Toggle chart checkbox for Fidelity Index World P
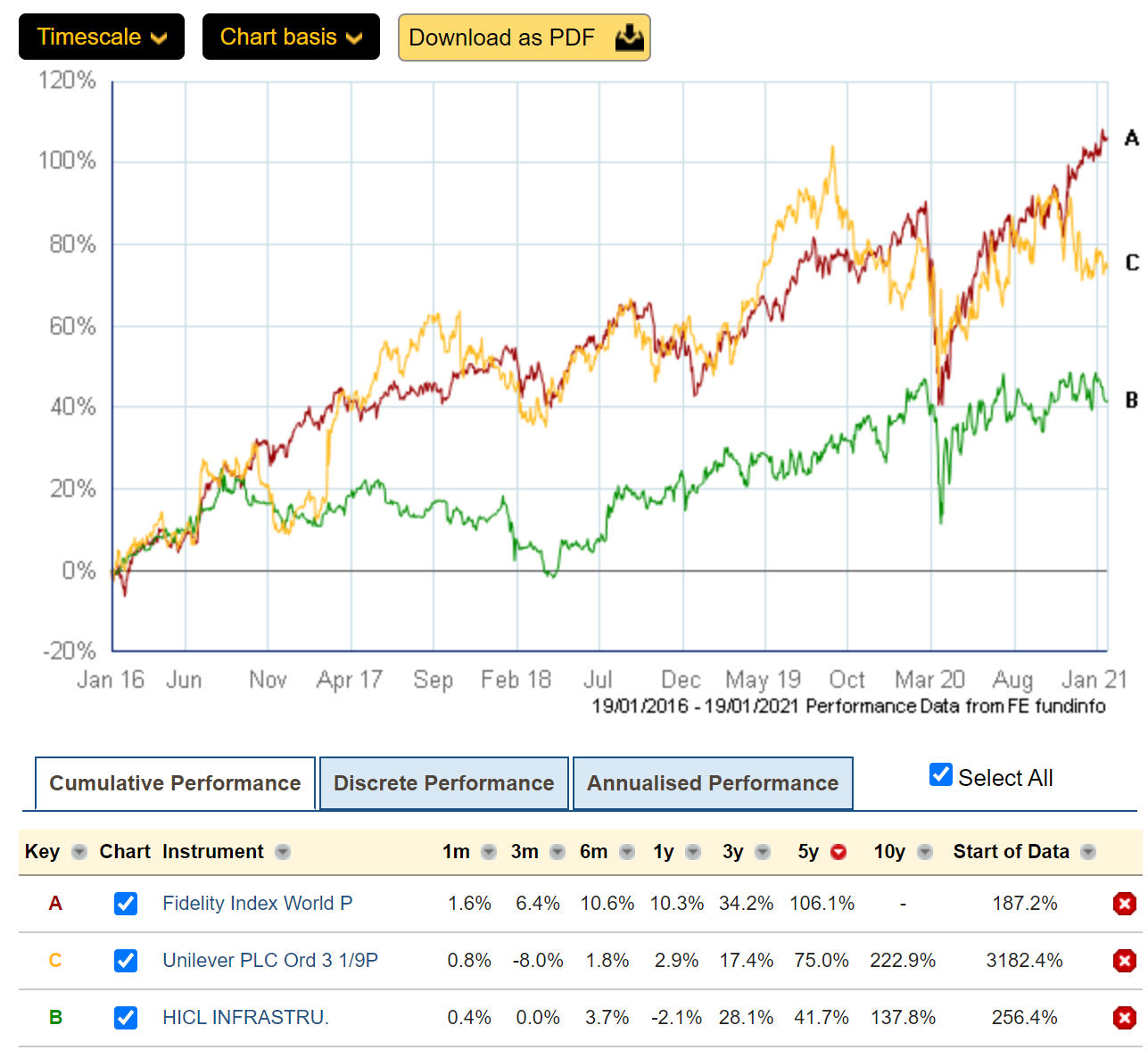This screenshot has width=1148, height=1050. coord(126,904)
